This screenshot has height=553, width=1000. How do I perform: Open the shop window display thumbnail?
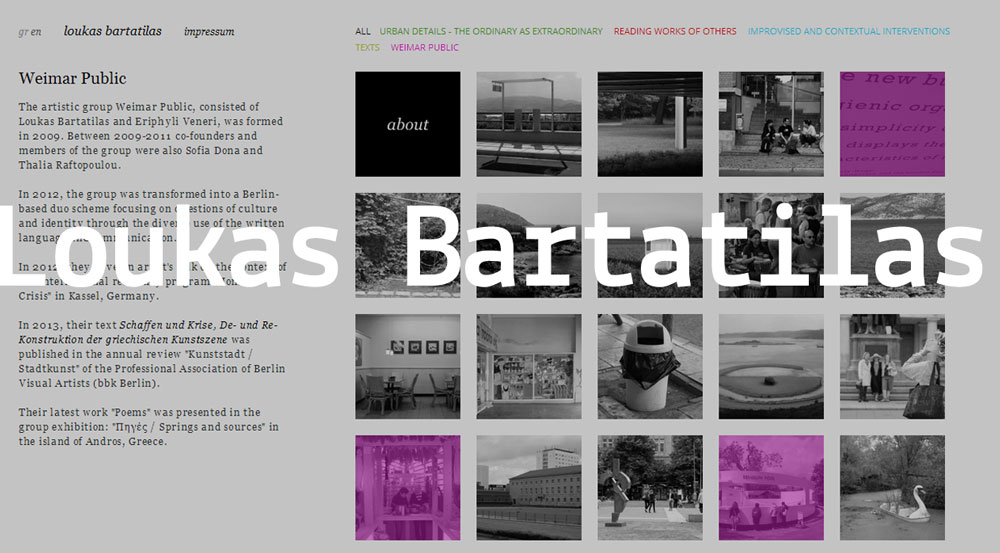(529, 366)
